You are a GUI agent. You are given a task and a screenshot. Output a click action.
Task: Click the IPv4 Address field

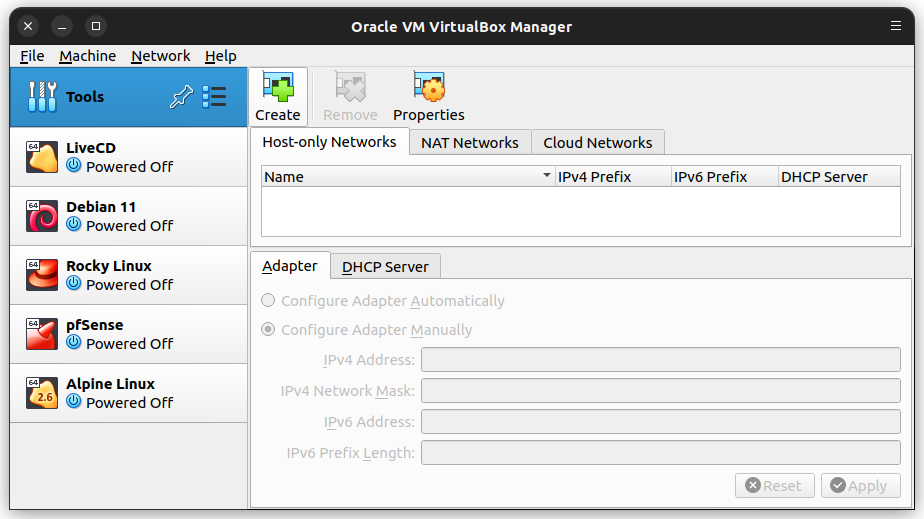(x=661, y=359)
